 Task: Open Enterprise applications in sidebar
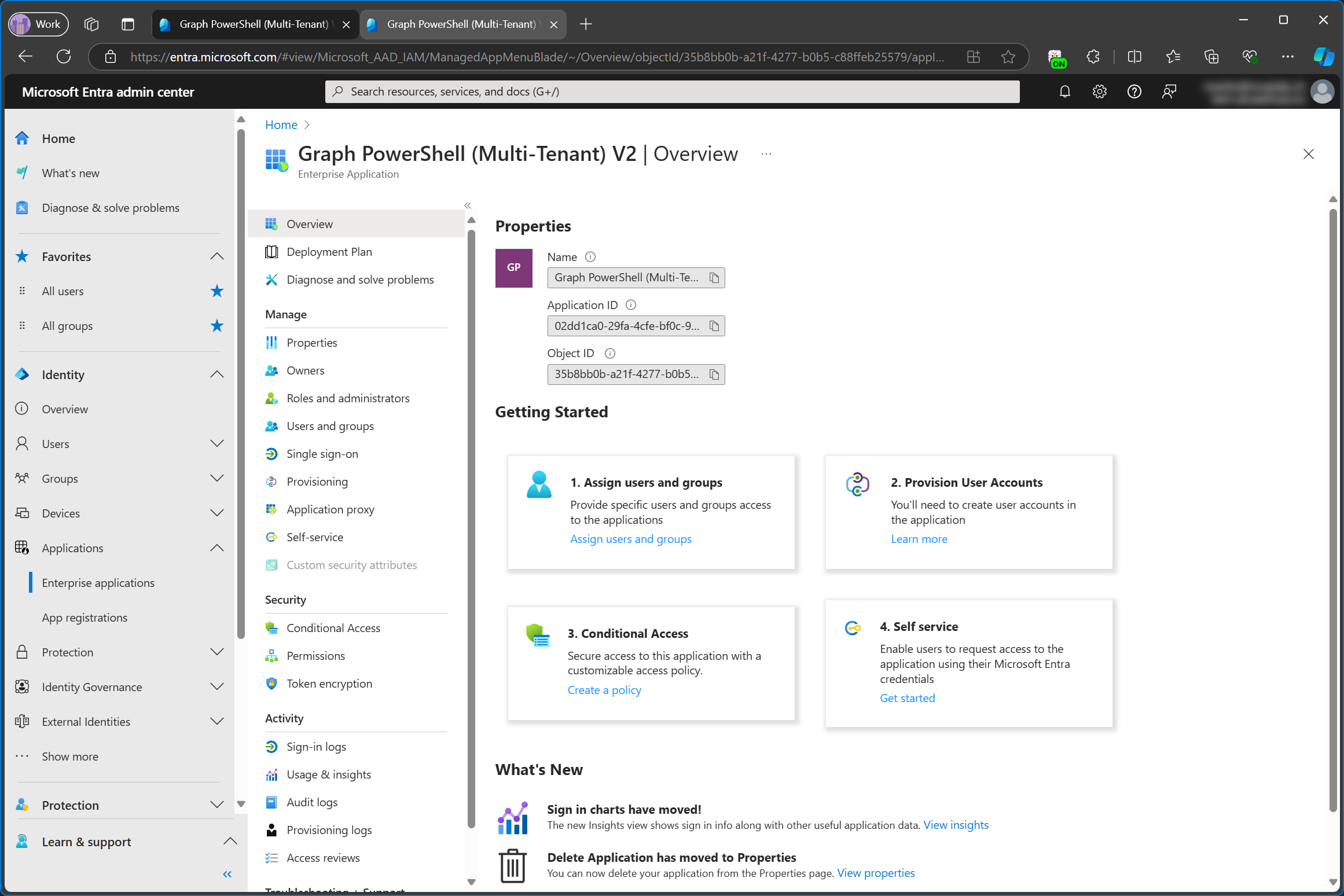(98, 583)
